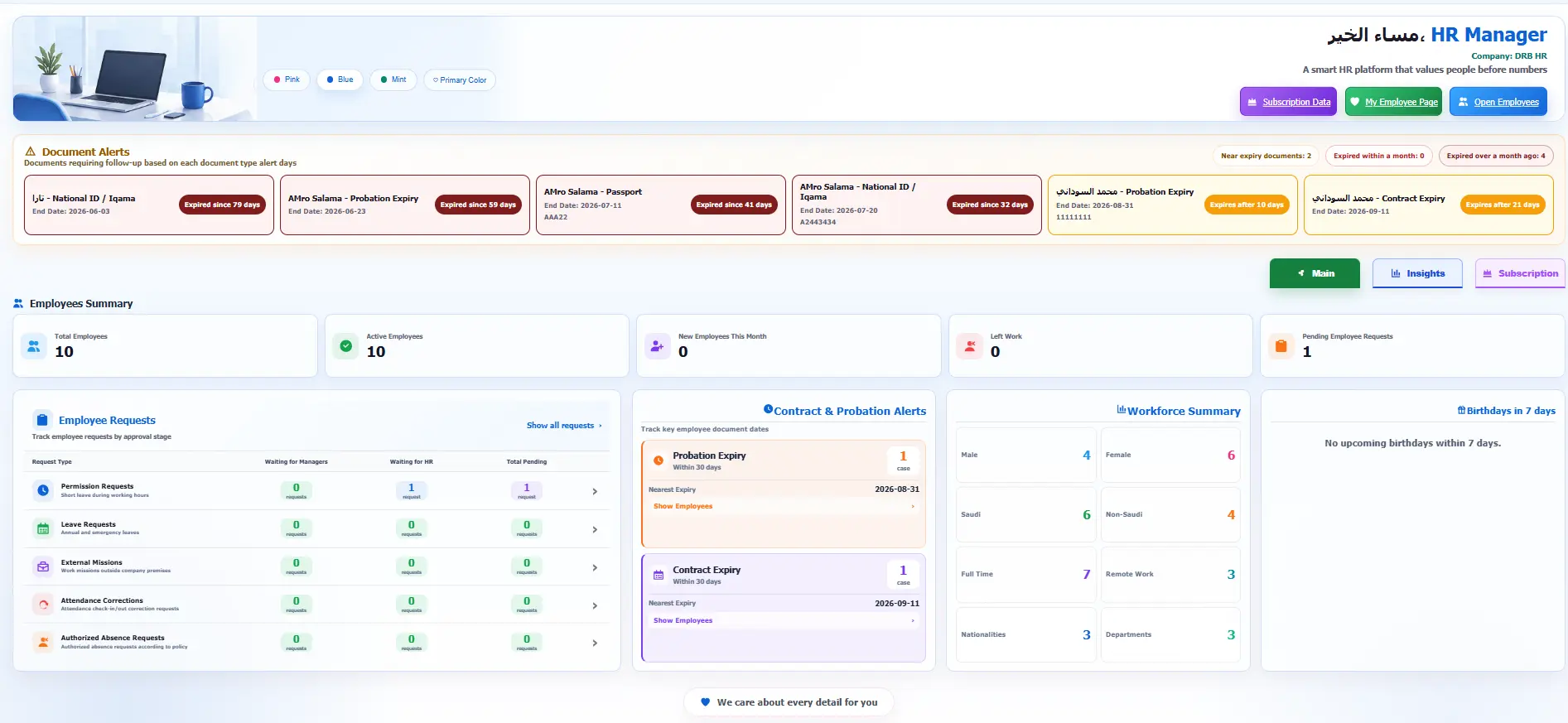Click the Contract Expiry calendar icon
This screenshot has height=723, width=1568.
click(x=659, y=575)
